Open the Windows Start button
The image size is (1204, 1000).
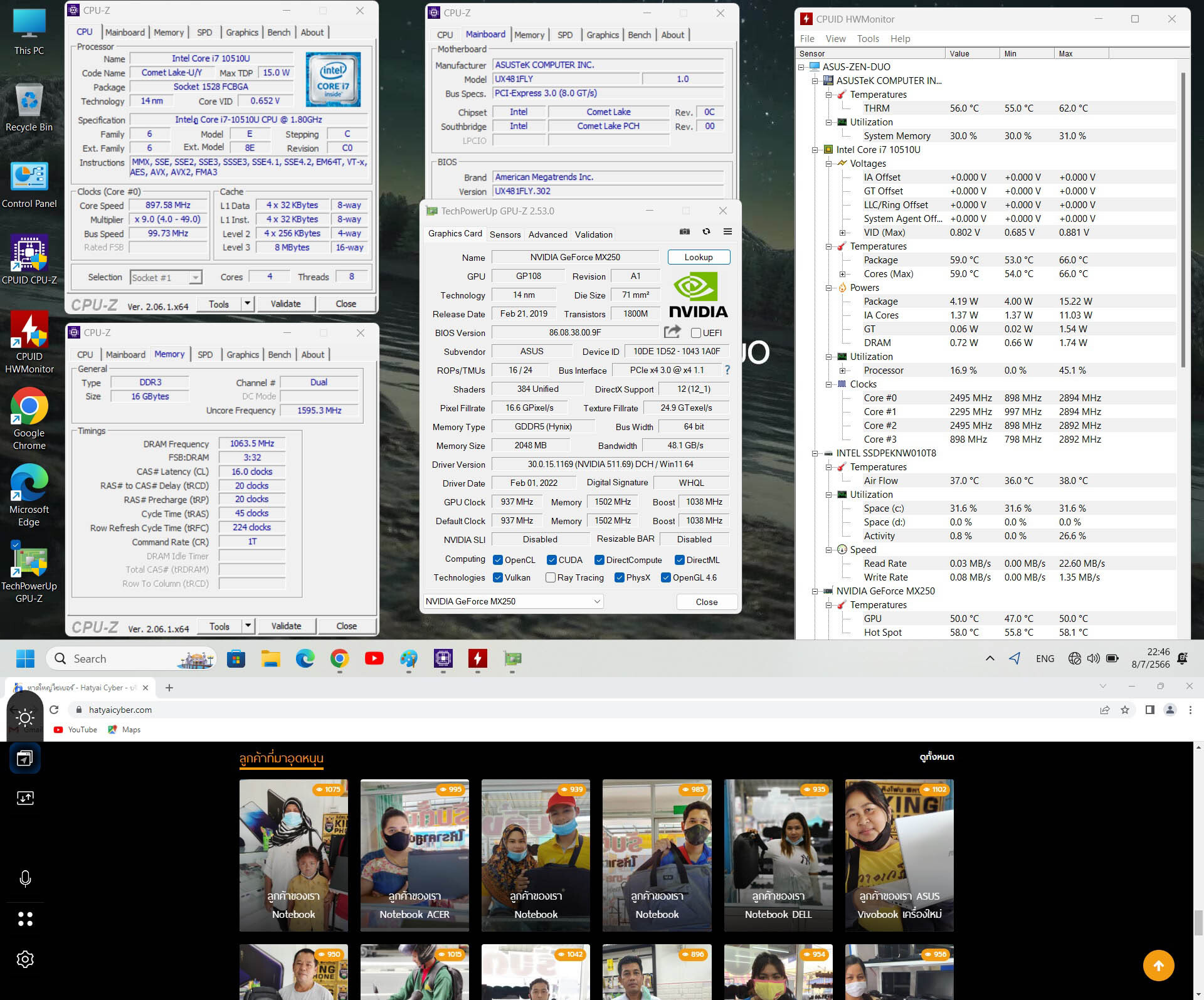click(26, 658)
